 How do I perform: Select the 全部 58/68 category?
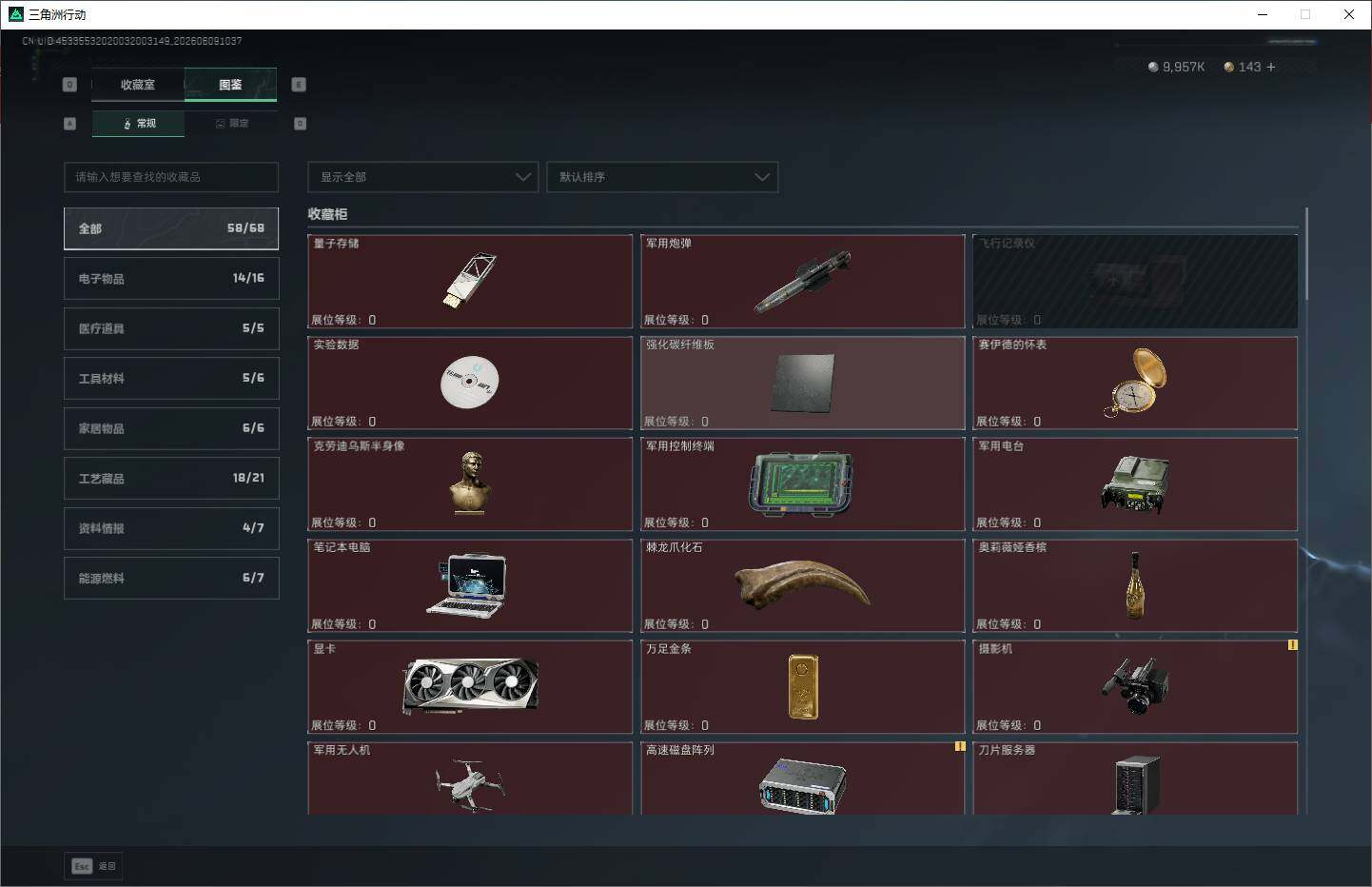171,228
